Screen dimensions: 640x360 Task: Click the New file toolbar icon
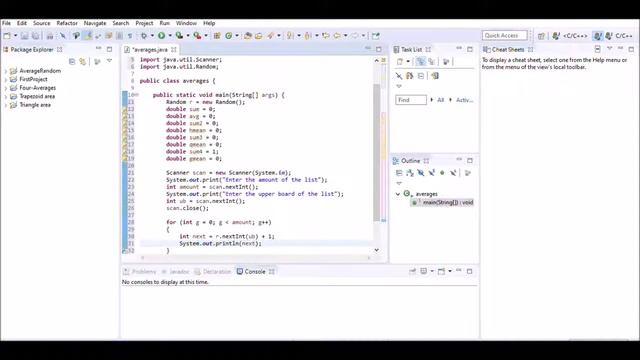(7, 36)
